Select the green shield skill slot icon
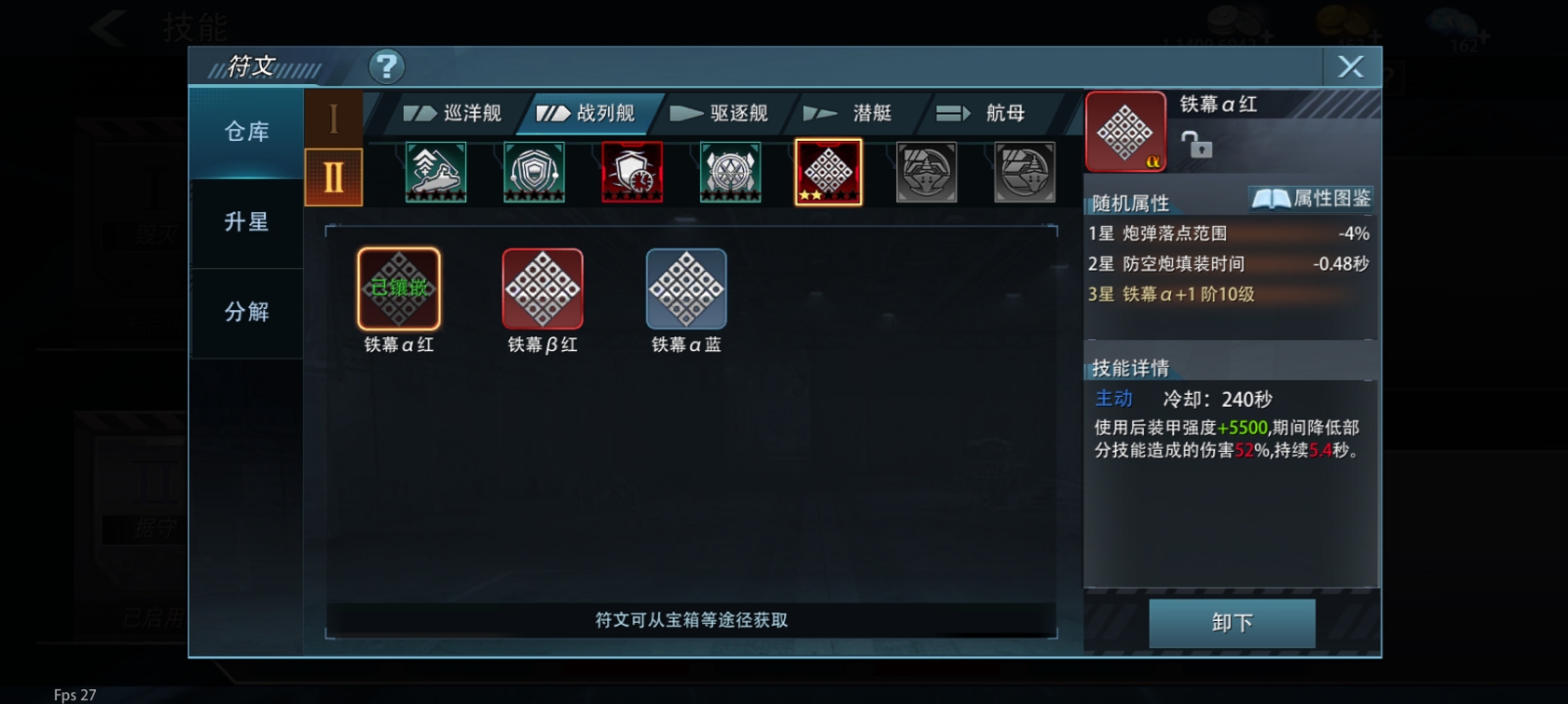 coord(534,172)
